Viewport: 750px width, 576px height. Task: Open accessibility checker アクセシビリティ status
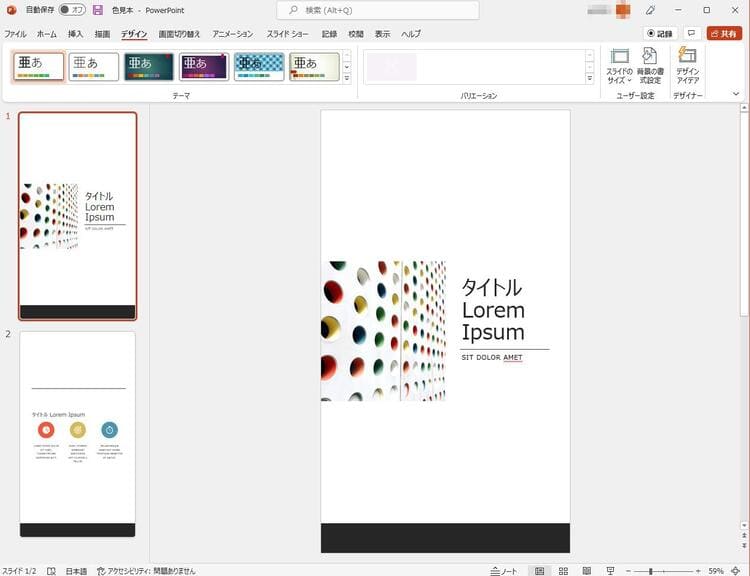pyautogui.click(x=146, y=571)
